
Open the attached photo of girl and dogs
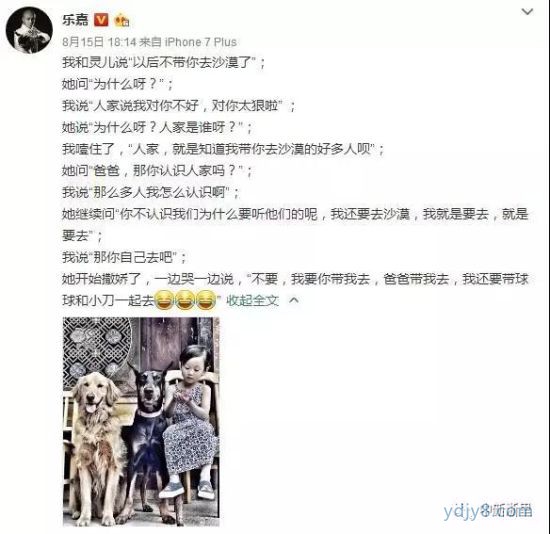click(x=141, y=422)
